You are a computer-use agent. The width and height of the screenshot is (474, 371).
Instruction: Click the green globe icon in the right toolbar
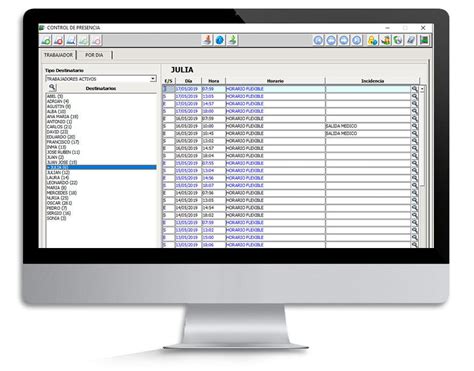point(398,40)
